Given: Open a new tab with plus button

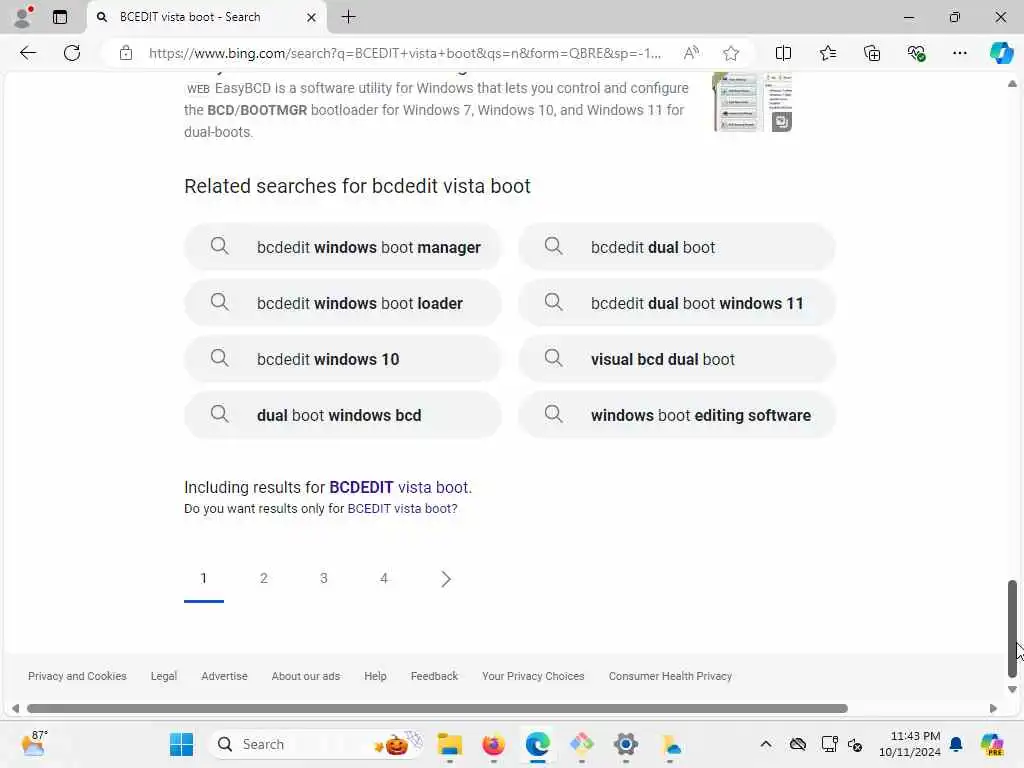Looking at the screenshot, I should 349,17.
